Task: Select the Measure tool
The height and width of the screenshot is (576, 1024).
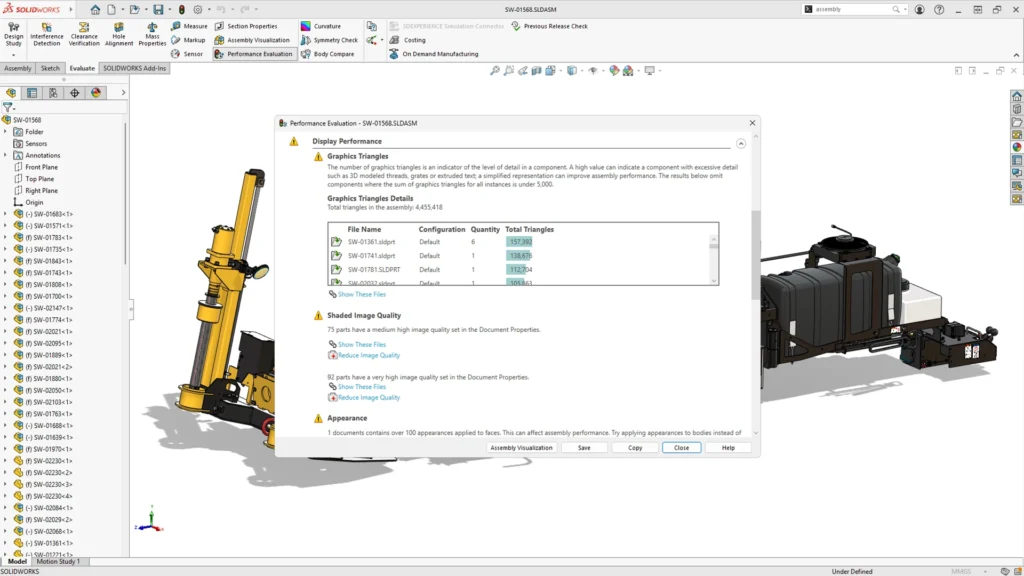Action: [x=190, y=26]
